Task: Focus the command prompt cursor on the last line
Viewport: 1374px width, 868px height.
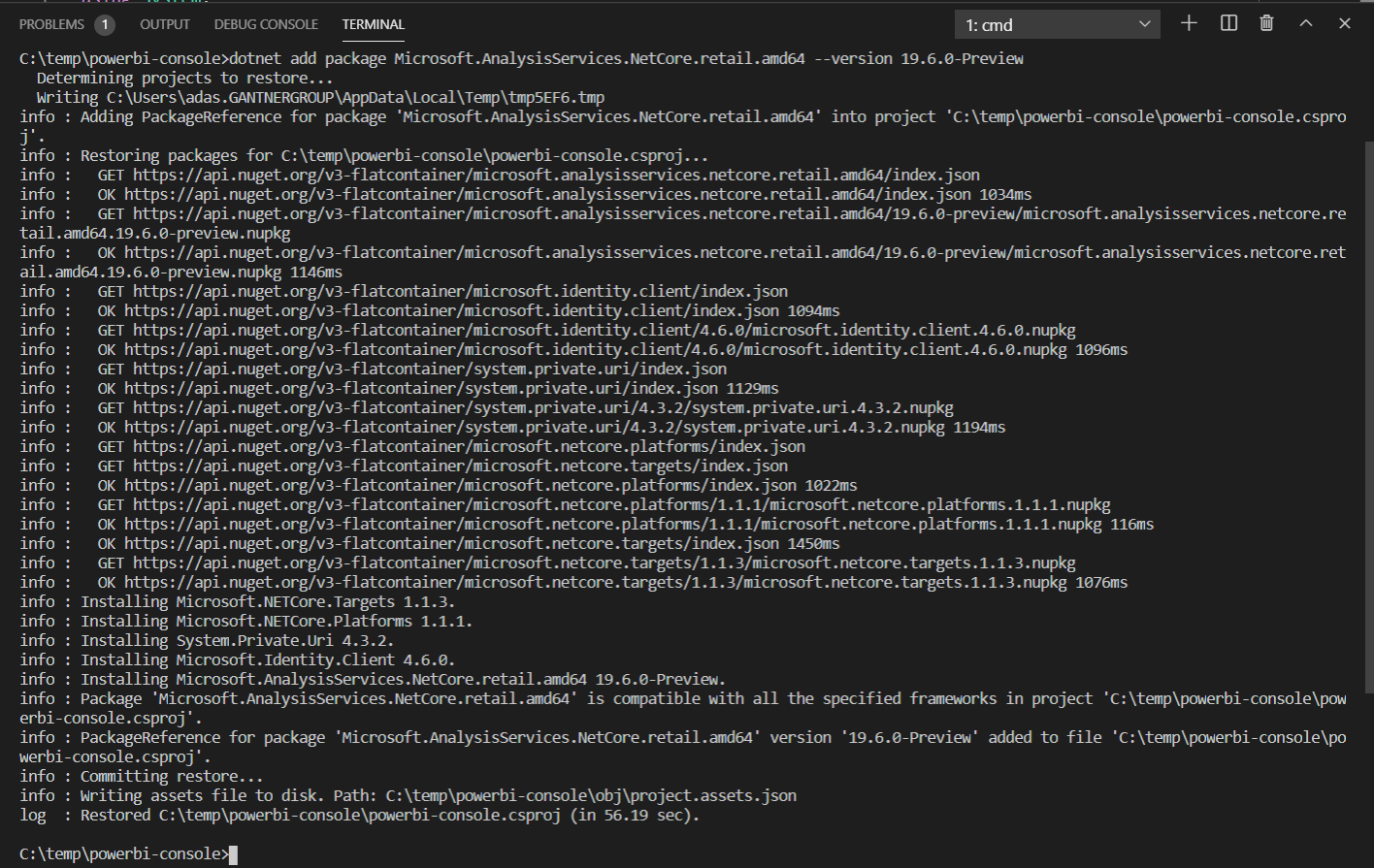Action: coord(233,854)
